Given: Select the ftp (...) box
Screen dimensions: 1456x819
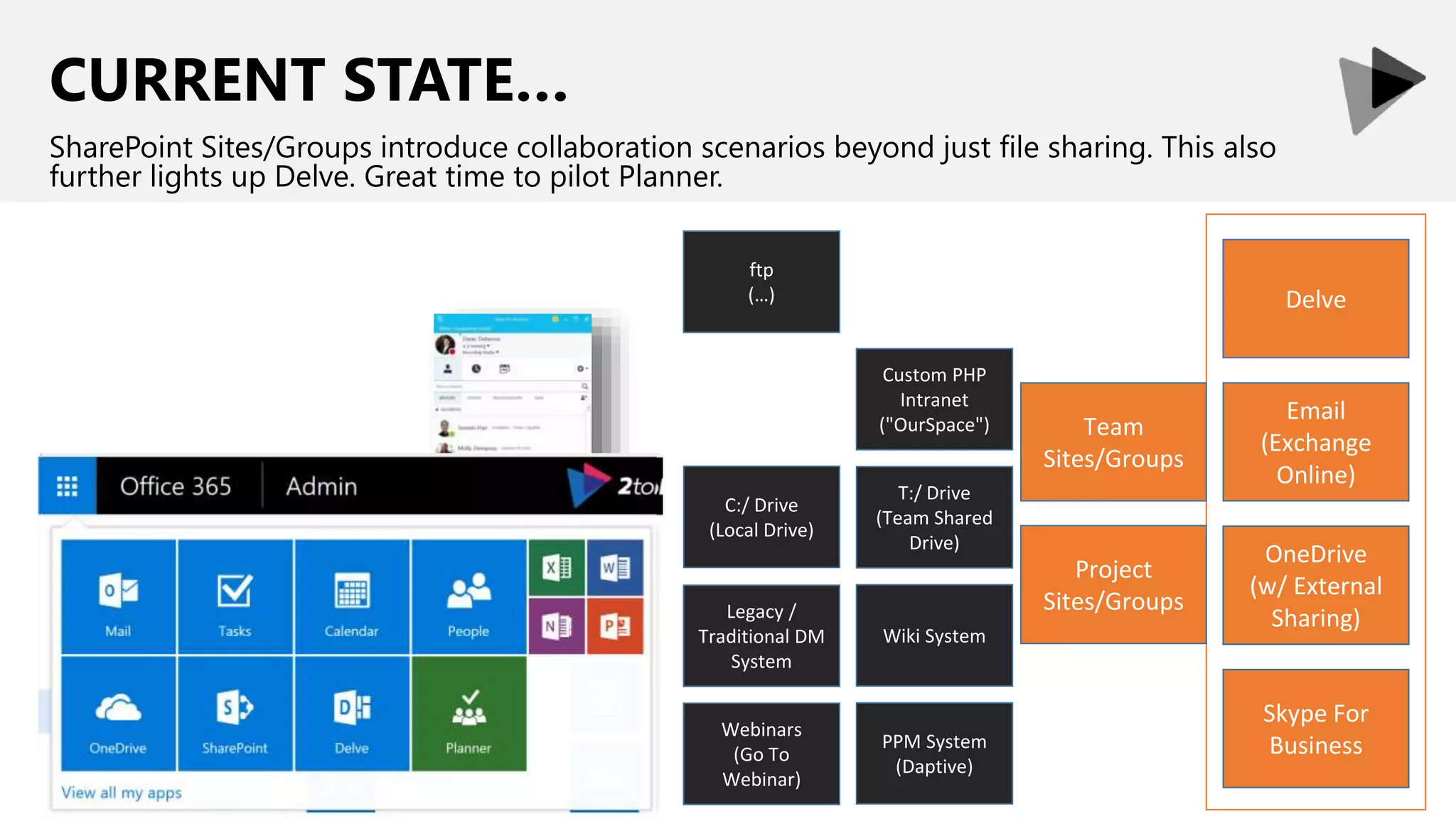Looking at the screenshot, I should point(761,282).
